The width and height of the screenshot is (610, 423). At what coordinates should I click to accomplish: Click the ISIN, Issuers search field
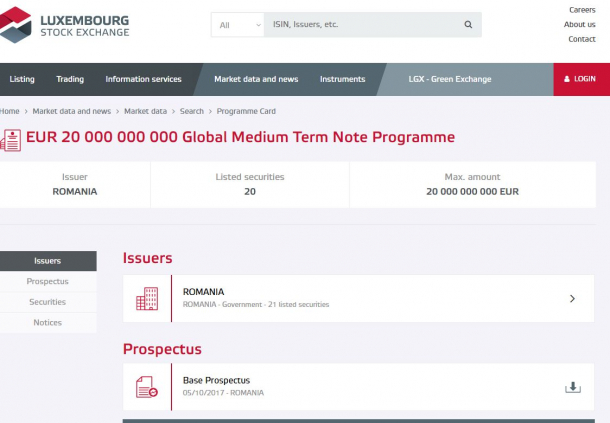[364, 25]
